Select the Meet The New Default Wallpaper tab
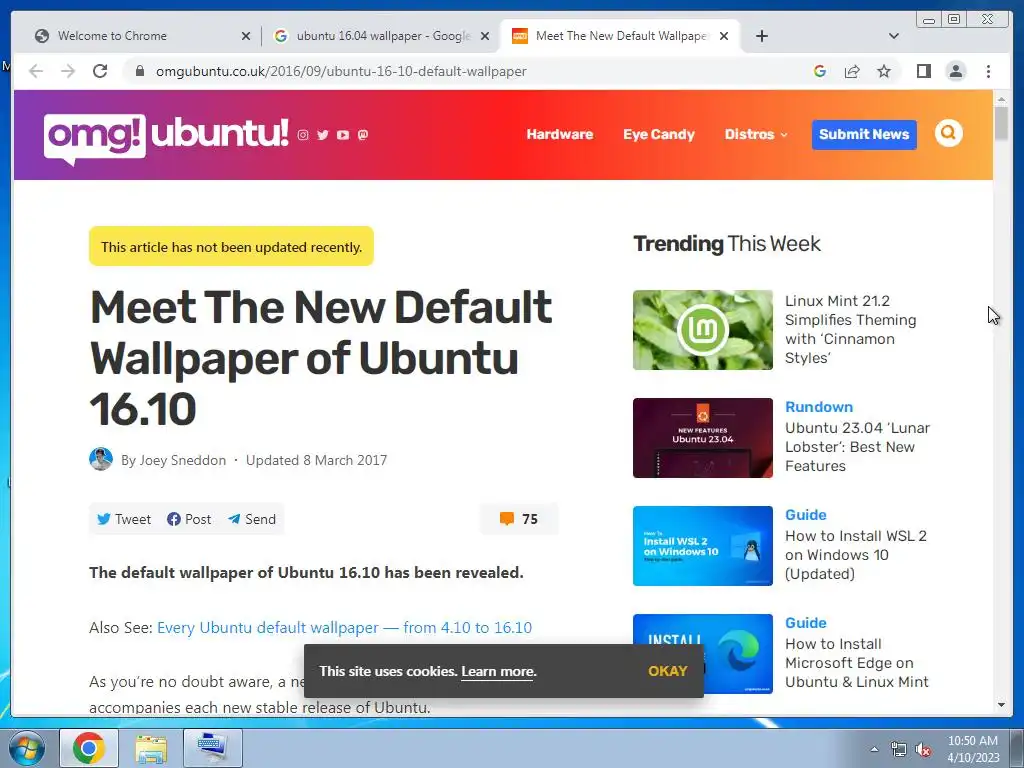The image size is (1024, 768). 620,36
